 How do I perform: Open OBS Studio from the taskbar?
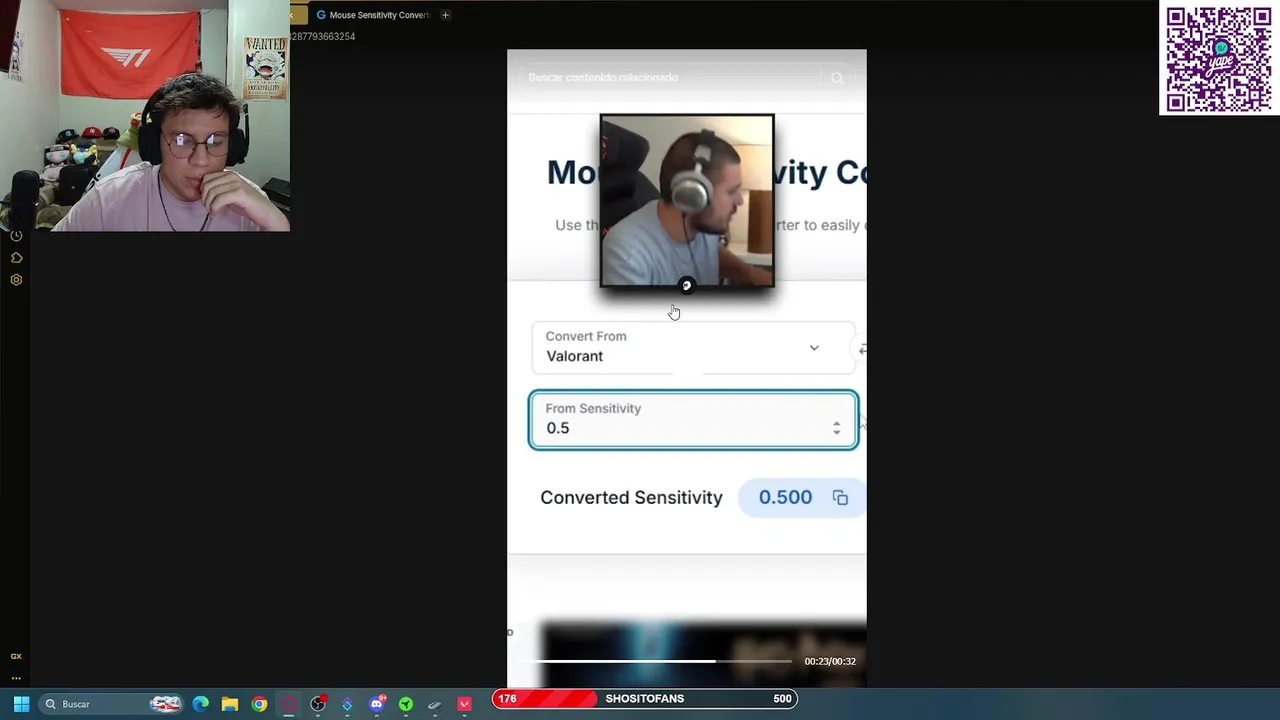(318, 704)
